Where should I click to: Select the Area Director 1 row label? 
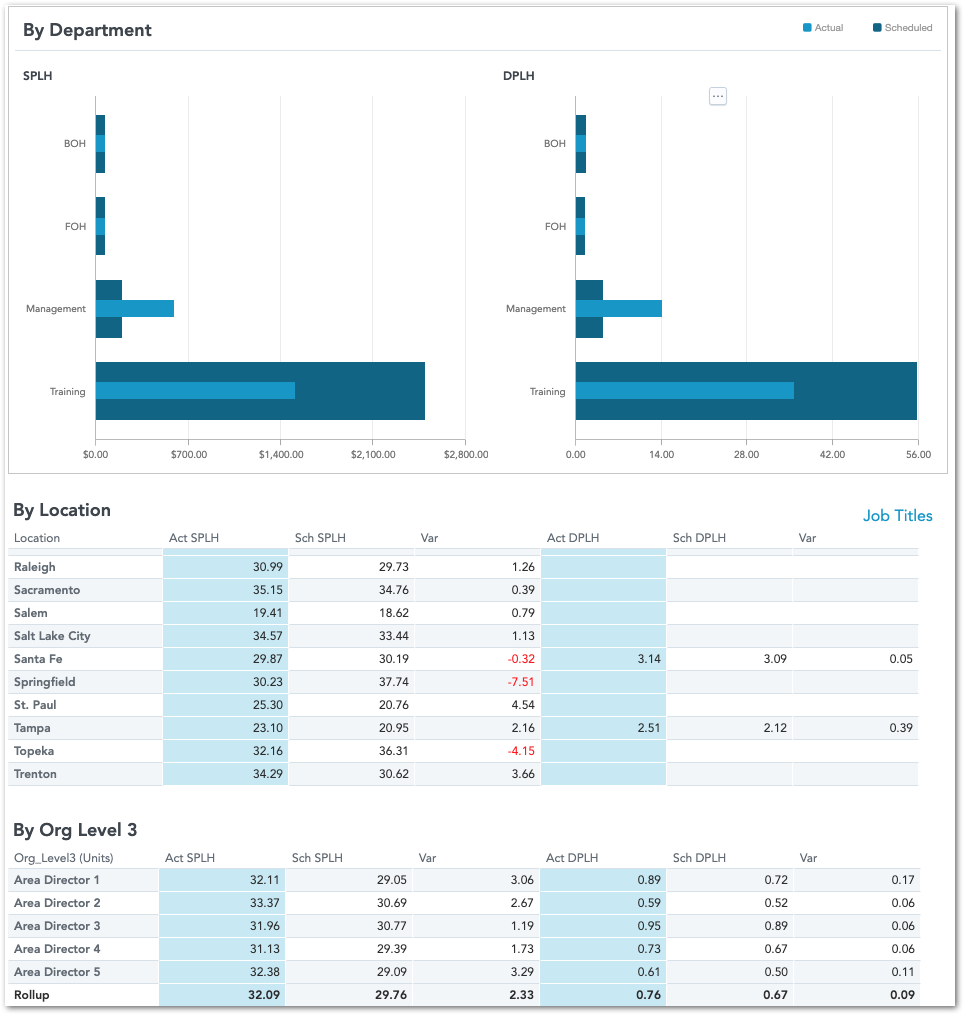click(x=57, y=880)
